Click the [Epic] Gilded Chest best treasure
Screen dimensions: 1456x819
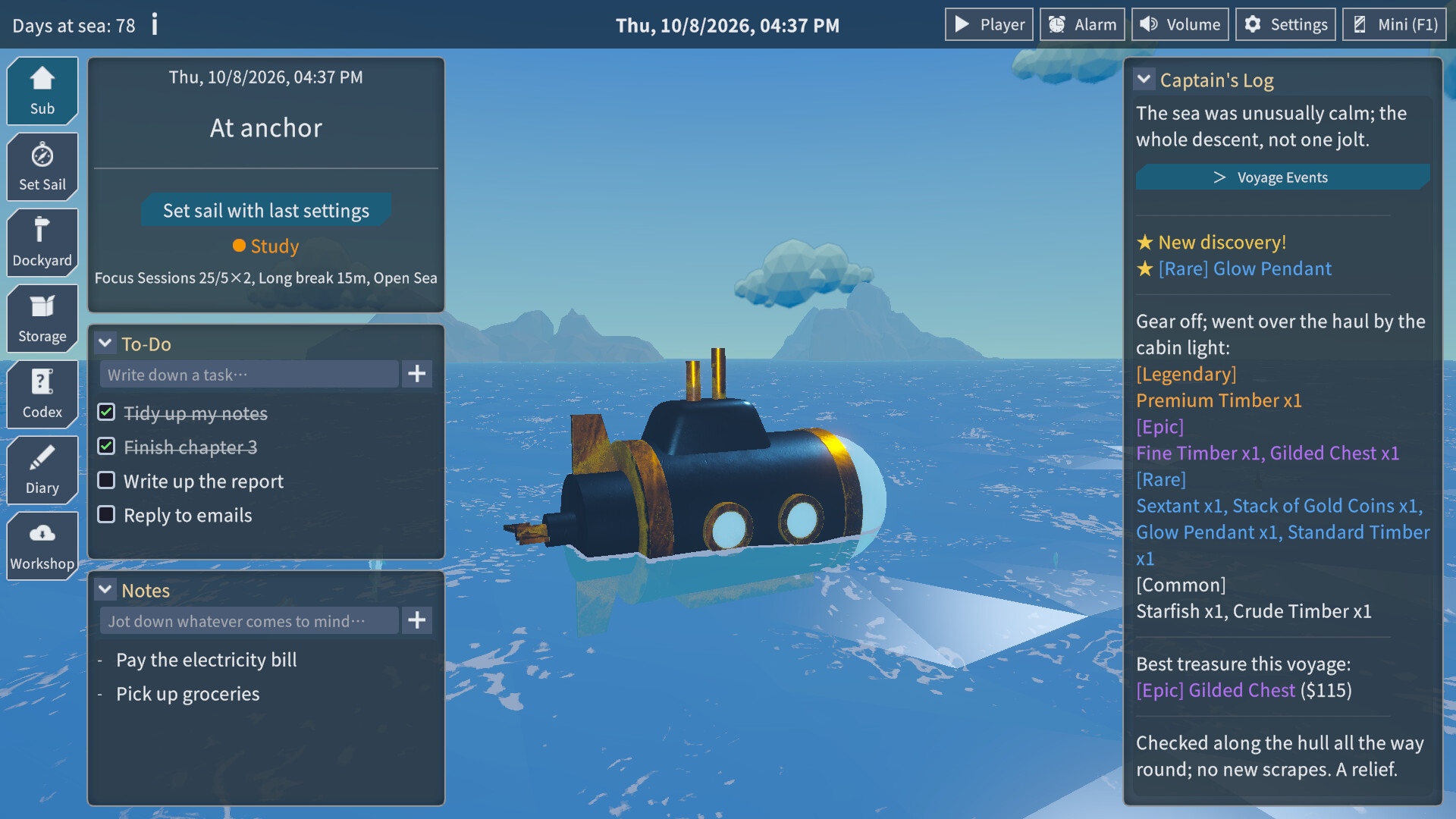(1216, 690)
